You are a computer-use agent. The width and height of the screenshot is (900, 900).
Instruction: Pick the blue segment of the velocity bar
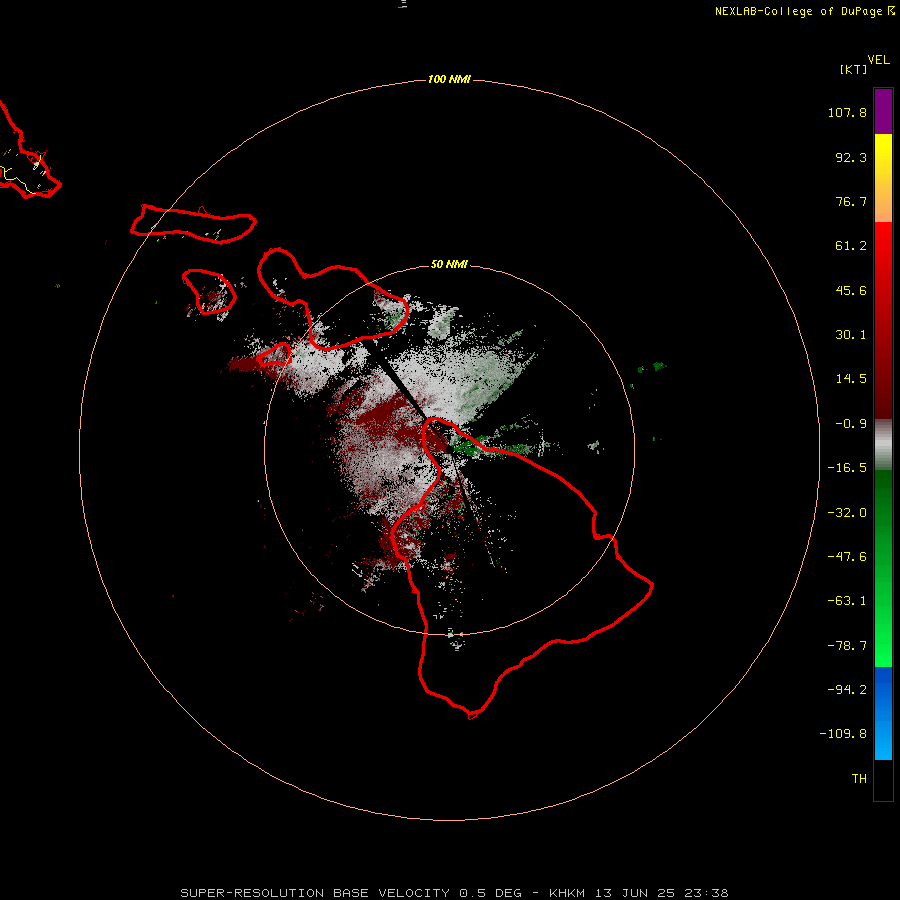883,713
